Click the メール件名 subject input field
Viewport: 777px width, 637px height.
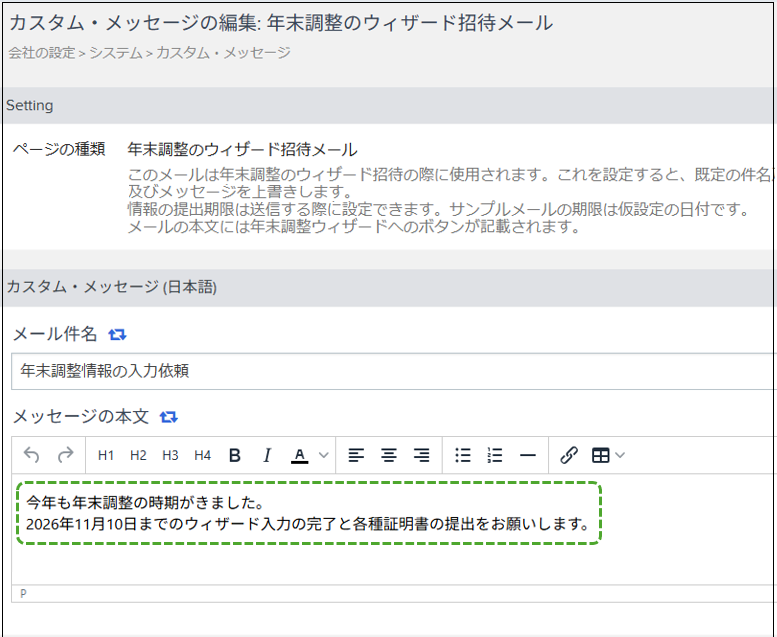click(394, 371)
